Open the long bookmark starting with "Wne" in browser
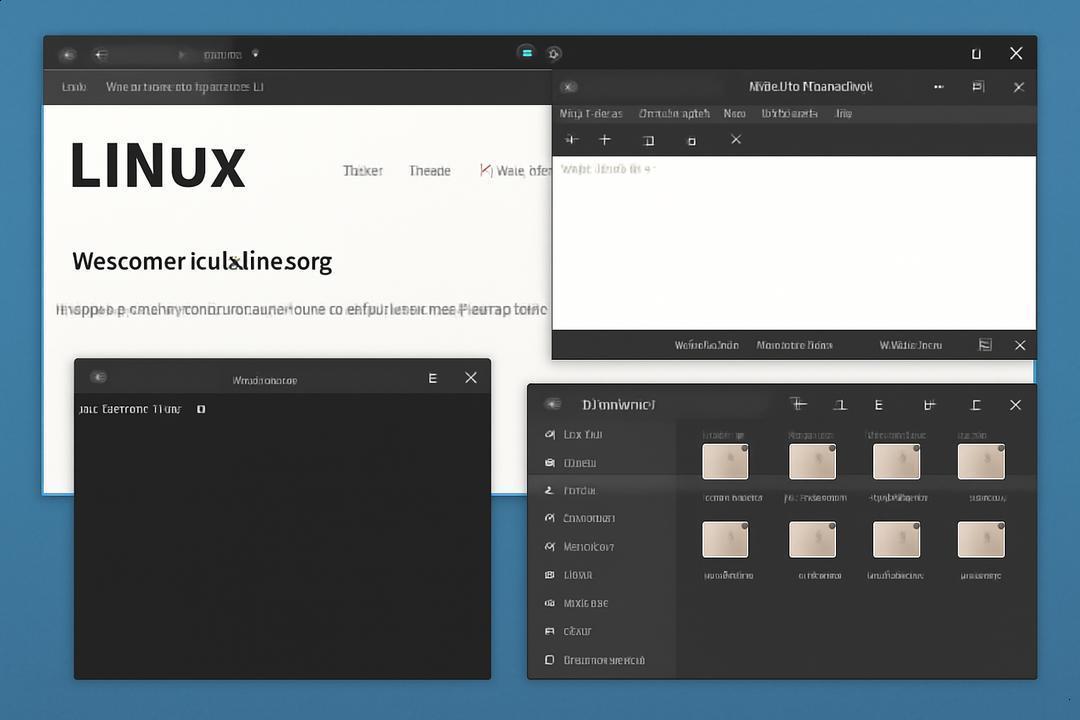 [x=185, y=87]
